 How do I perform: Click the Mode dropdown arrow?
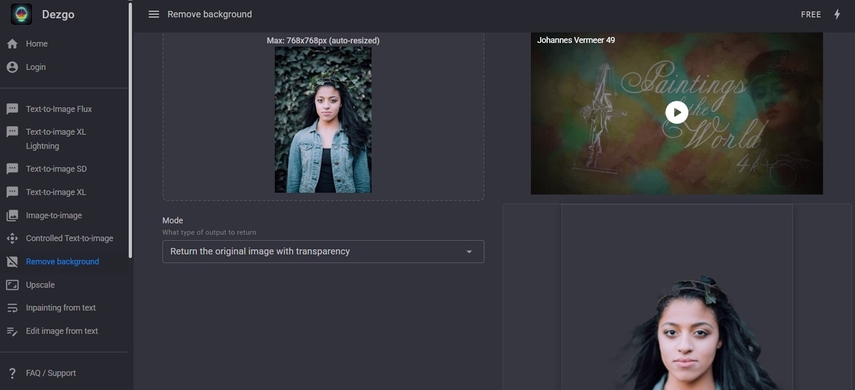469,252
